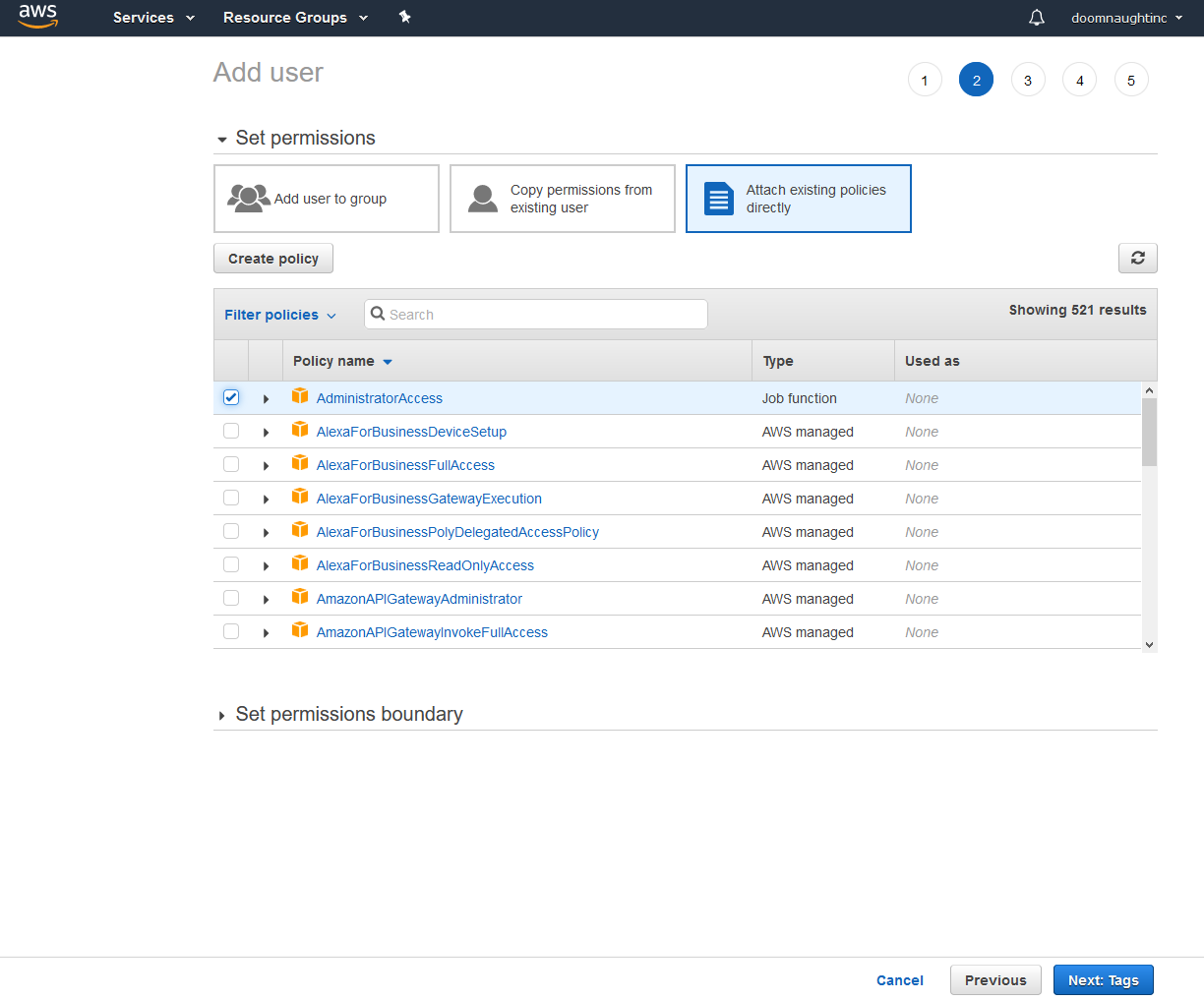Expand the Set permissions boundary section

click(222, 716)
